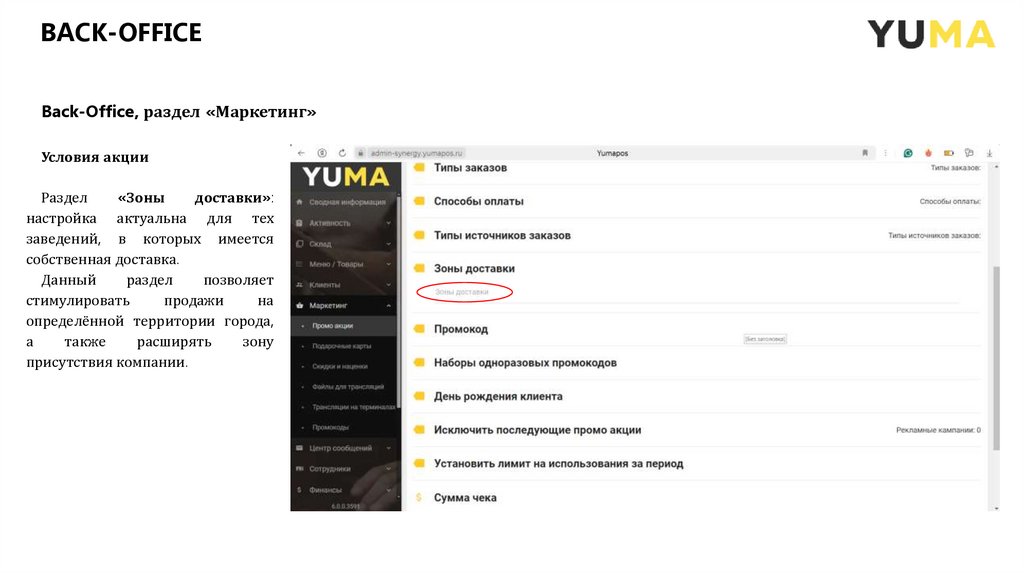The image size is (1024, 574).
Task: Click the tag icon beside Зоны доставки
Action: (419, 268)
